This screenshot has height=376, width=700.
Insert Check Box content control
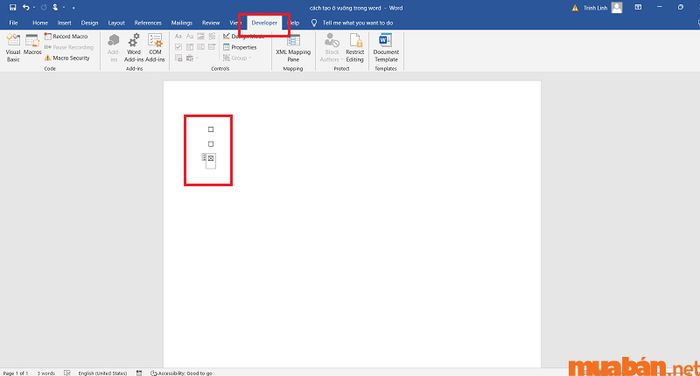[x=178, y=47]
